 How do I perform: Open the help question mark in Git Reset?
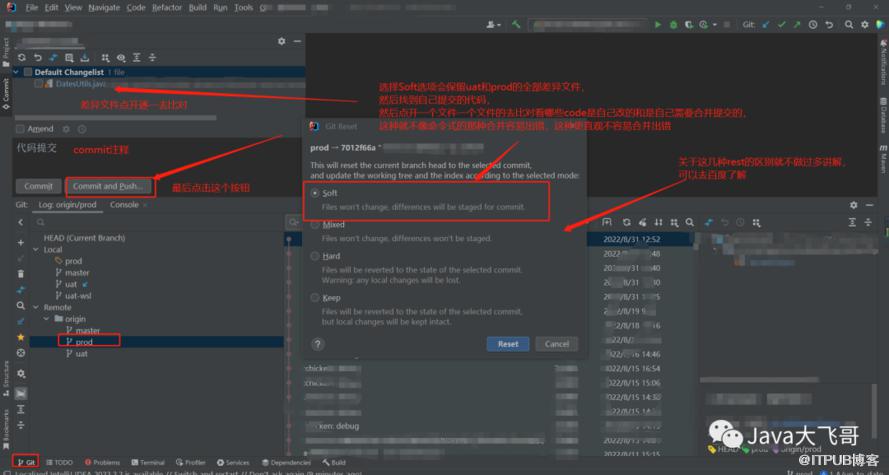(x=318, y=343)
